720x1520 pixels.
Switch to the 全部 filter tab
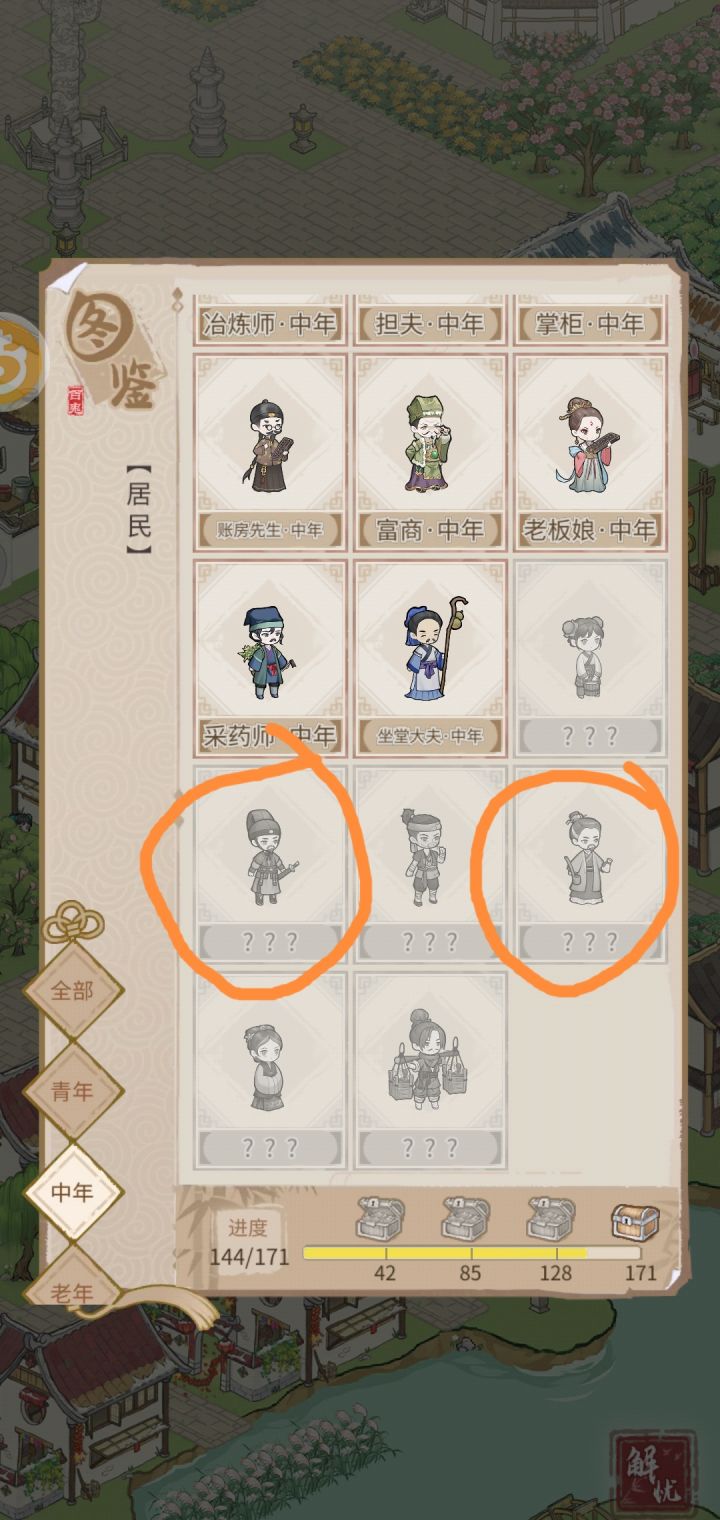click(73, 991)
